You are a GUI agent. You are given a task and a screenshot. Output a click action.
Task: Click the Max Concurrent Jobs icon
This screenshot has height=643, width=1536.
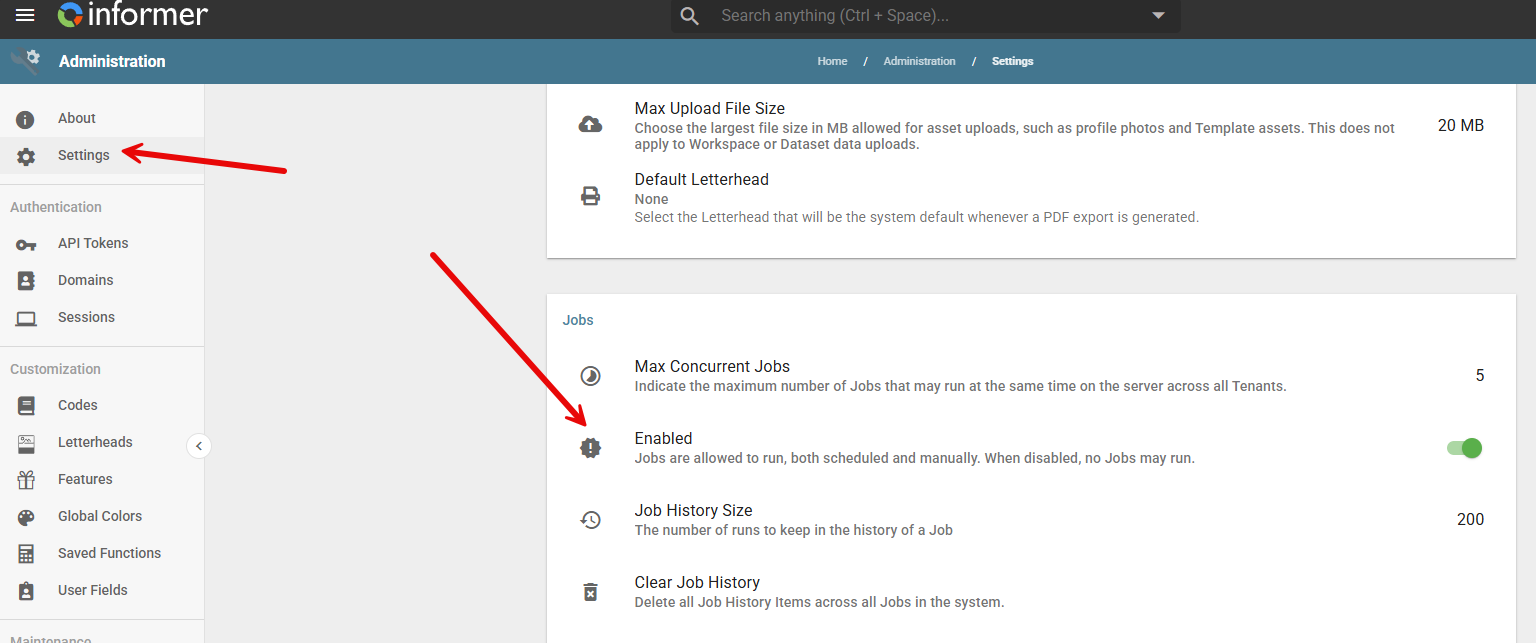(x=591, y=376)
